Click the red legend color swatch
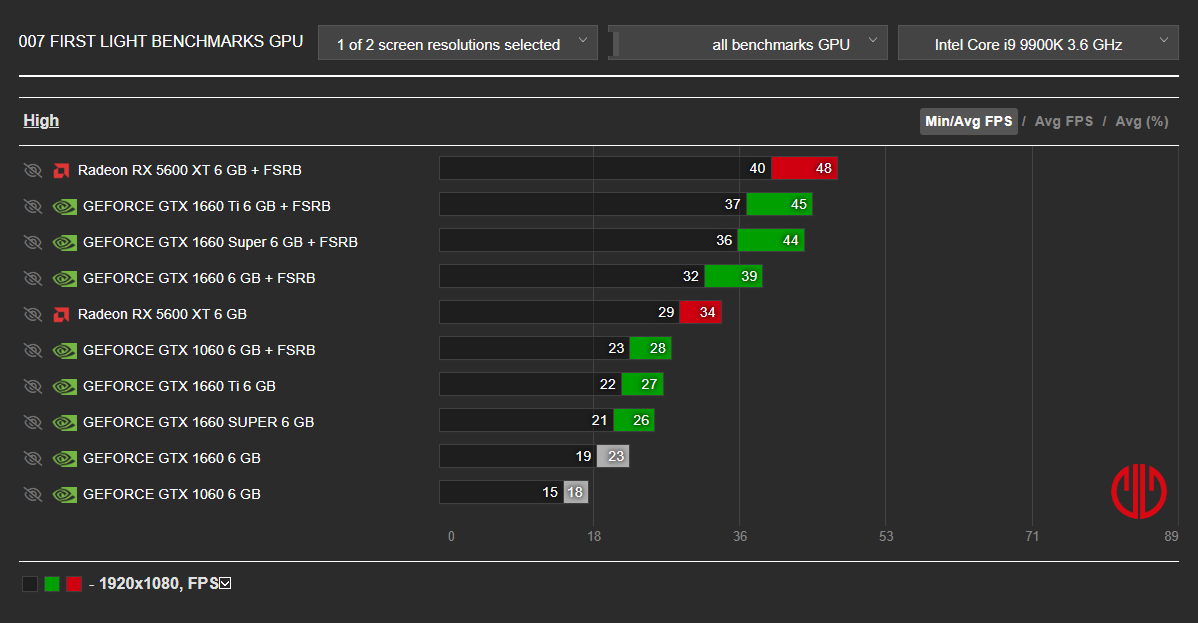Image resolution: width=1198 pixels, height=623 pixels. [x=73, y=584]
